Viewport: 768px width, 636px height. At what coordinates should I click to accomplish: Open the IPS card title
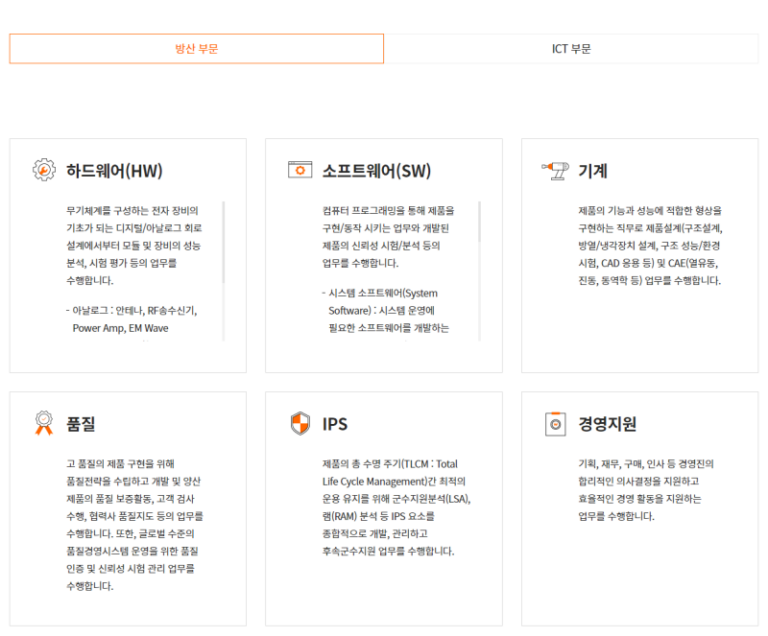pos(335,424)
